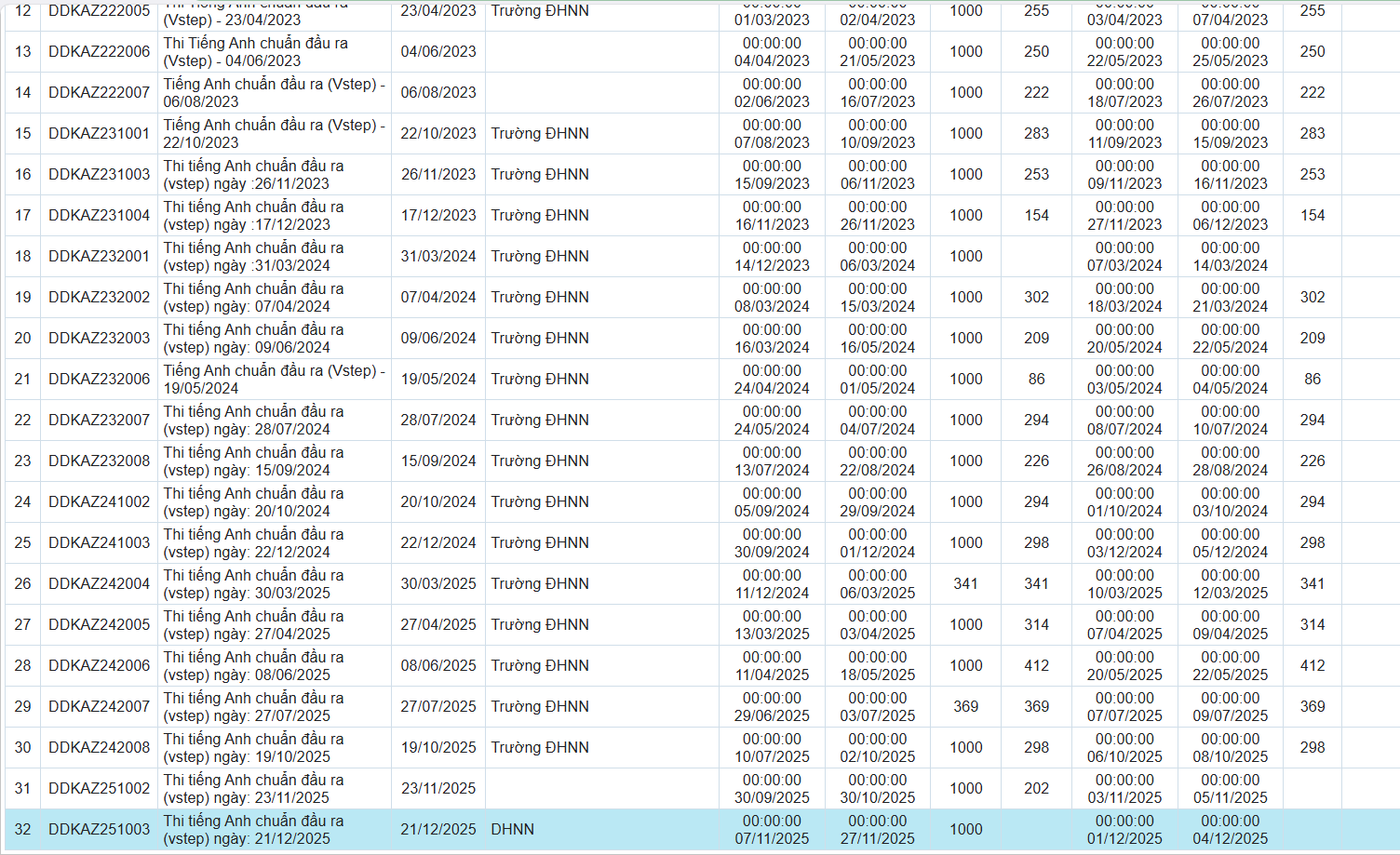Select exam code DDKAZ222006
The width and height of the screenshot is (1400, 855).
(x=99, y=51)
